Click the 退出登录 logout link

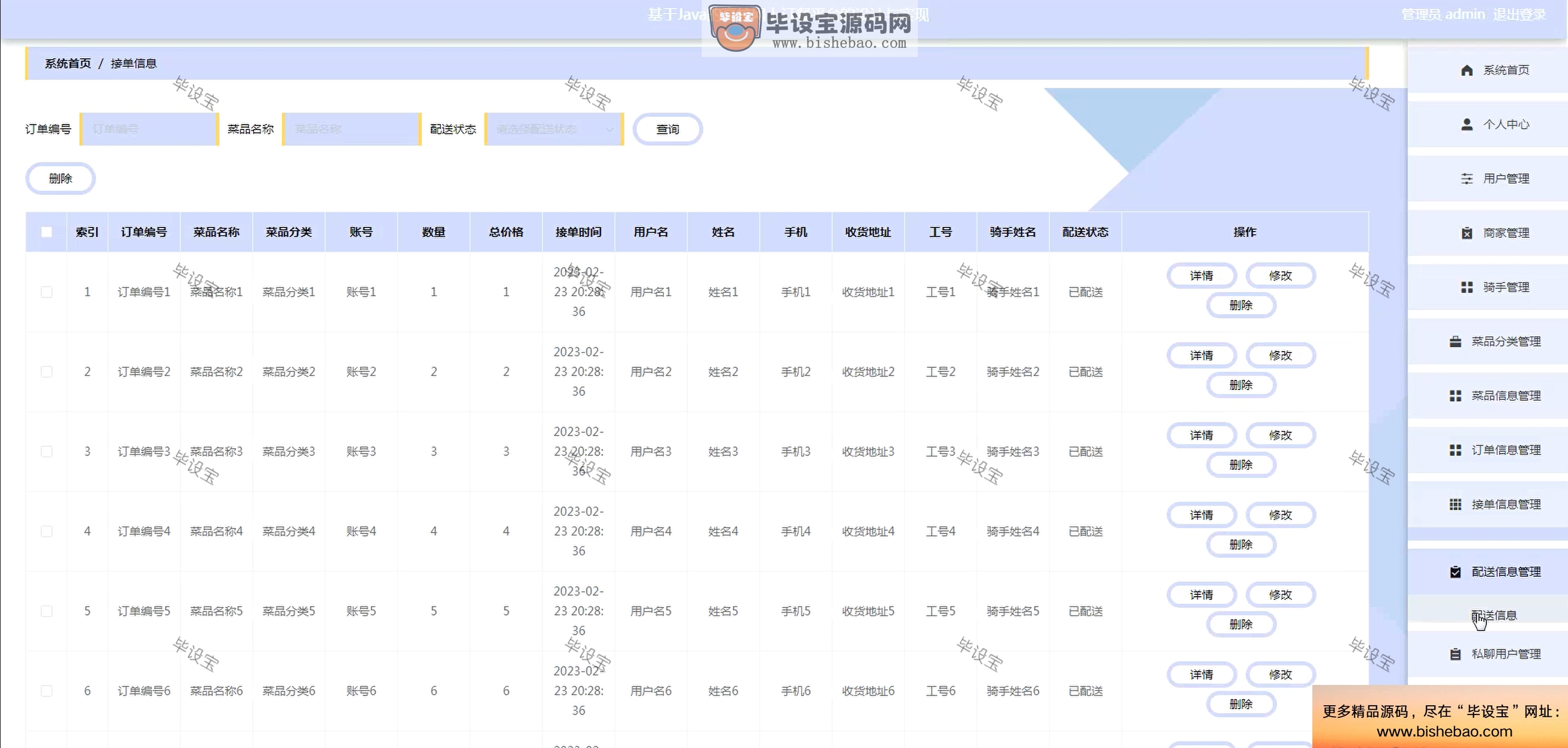click(x=1519, y=14)
